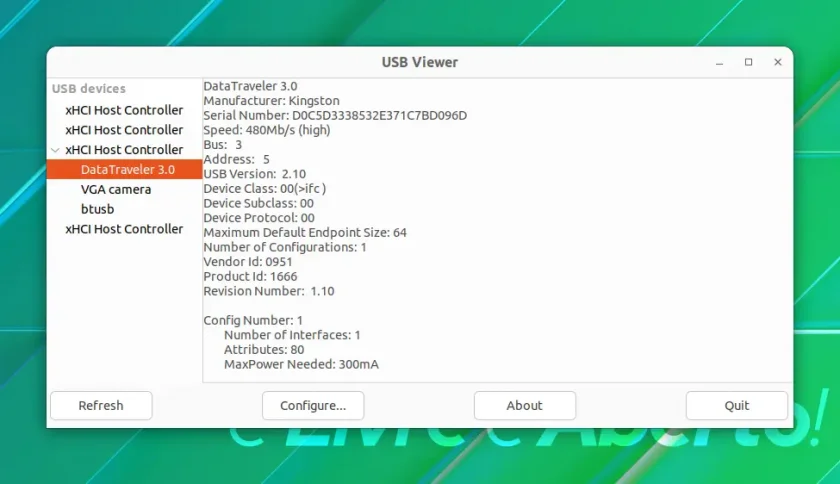This screenshot has width=840, height=484.
Task: Select the VGA camera device
Action: point(116,189)
